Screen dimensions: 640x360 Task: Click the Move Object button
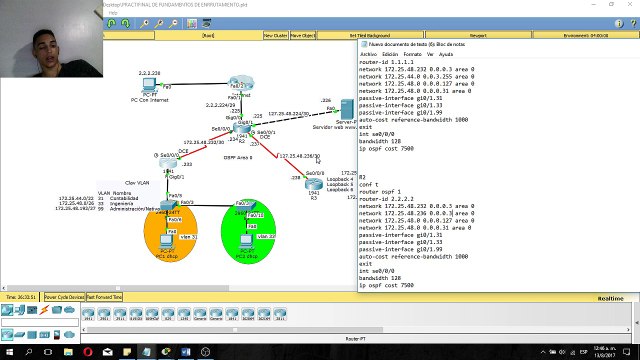click(302, 36)
